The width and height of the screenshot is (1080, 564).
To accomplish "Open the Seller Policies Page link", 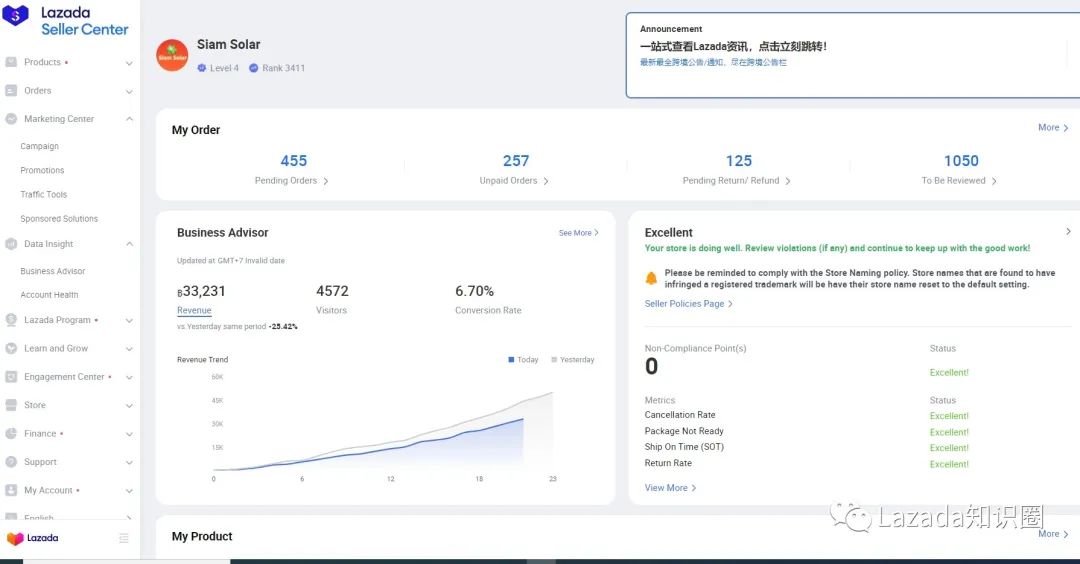I will tap(688, 304).
